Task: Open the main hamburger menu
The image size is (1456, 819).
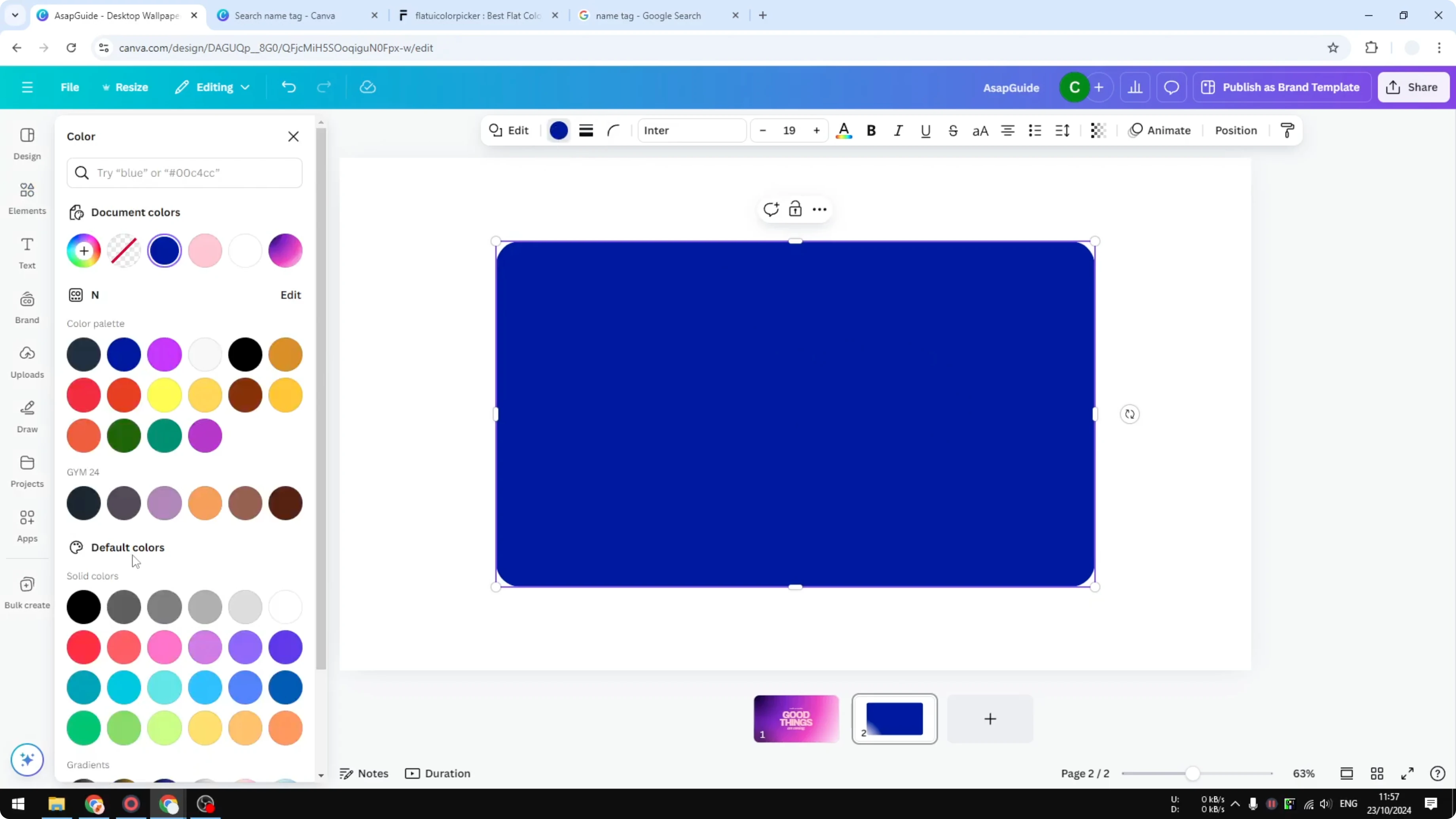Action: point(27,87)
